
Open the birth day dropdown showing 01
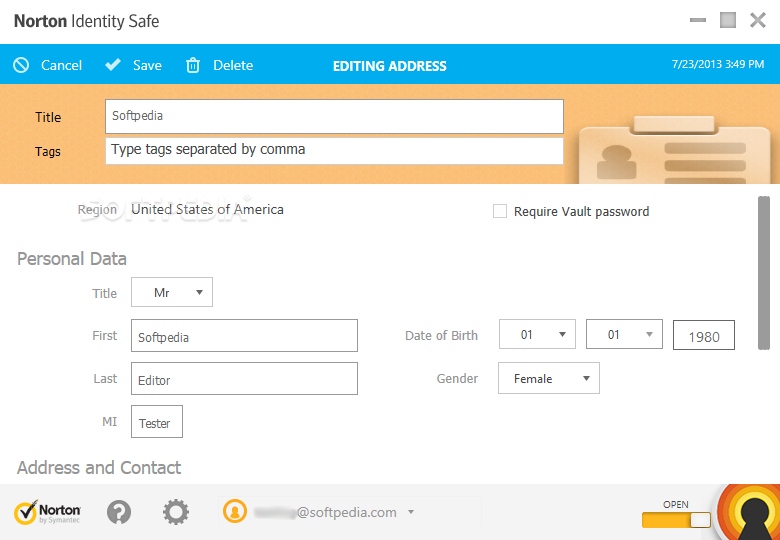[x=624, y=334]
